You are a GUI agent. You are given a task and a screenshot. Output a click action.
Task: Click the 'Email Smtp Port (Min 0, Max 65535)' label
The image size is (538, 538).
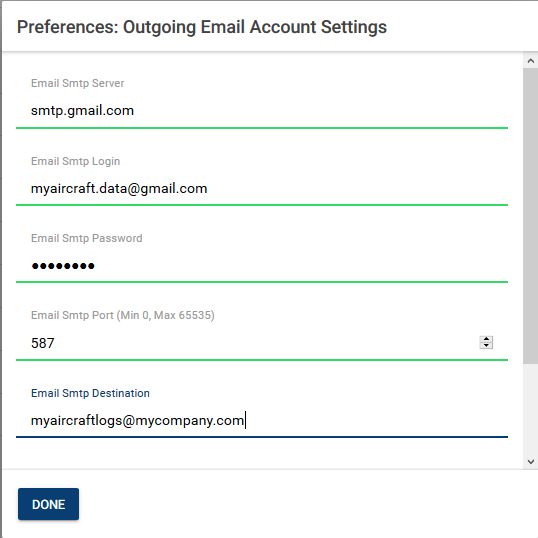point(123,315)
